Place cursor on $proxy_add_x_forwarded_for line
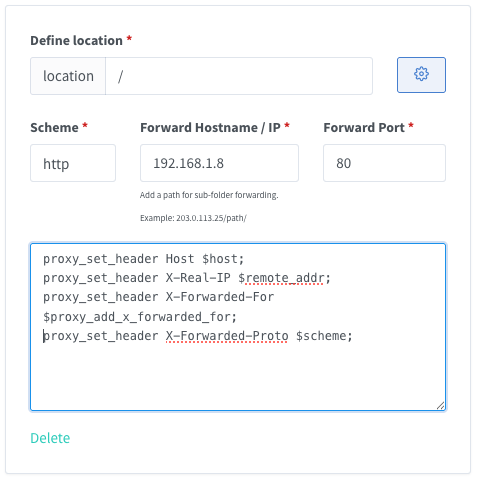 coord(140,317)
